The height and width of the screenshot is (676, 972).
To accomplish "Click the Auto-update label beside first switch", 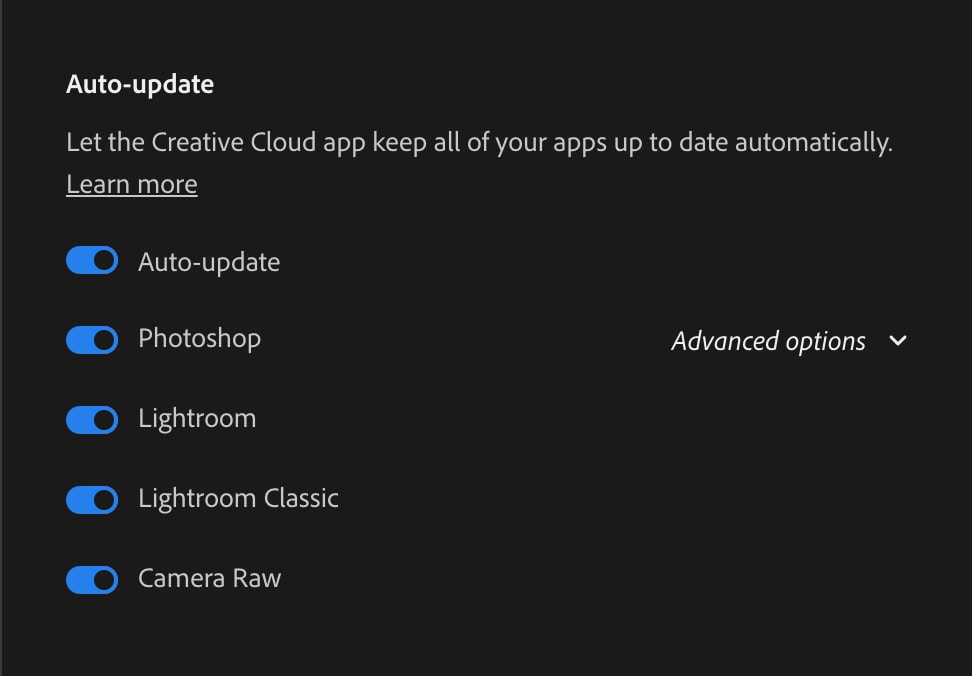I will (209, 263).
